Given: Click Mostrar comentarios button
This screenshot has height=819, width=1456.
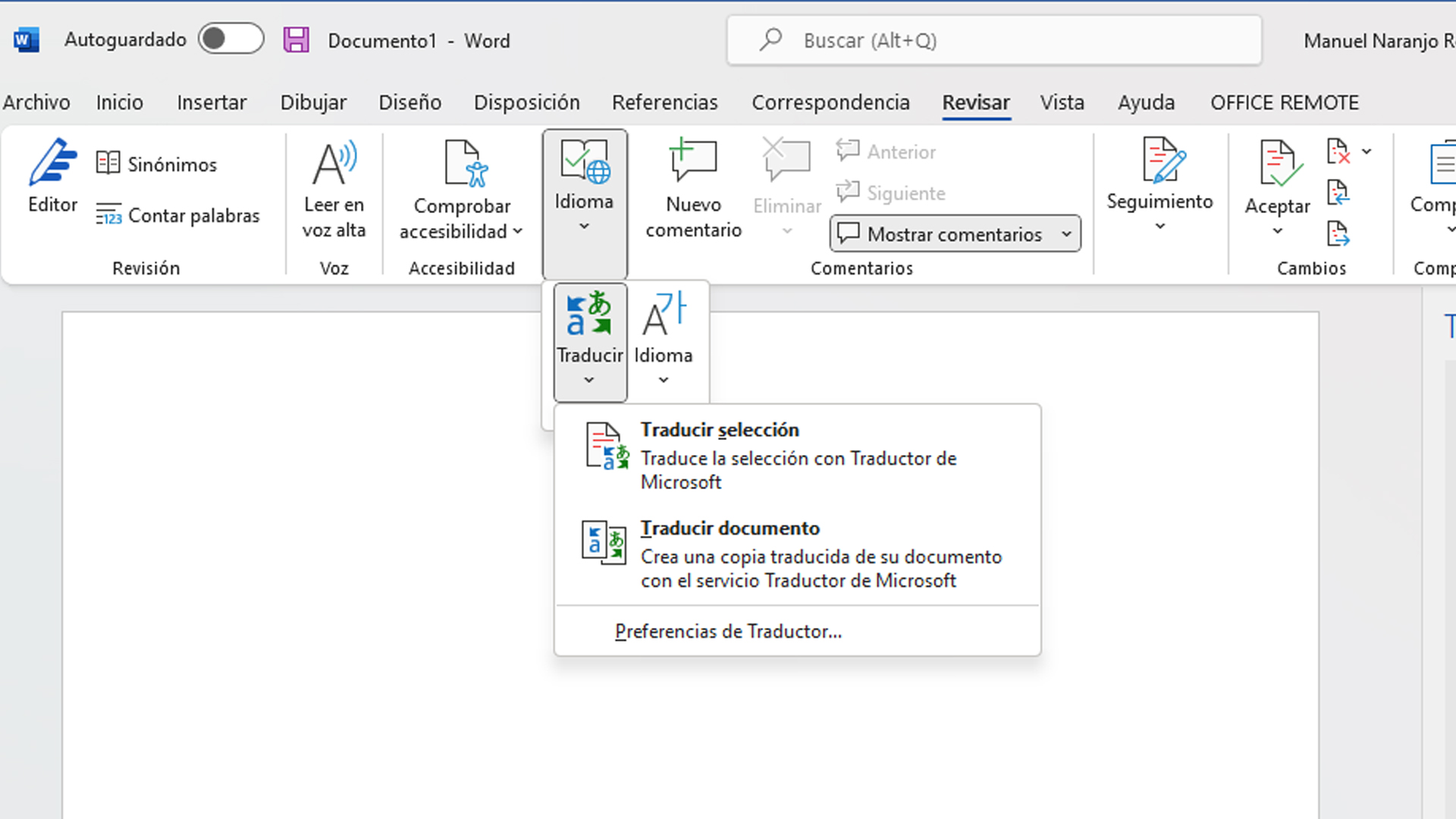Looking at the screenshot, I should pos(941,234).
